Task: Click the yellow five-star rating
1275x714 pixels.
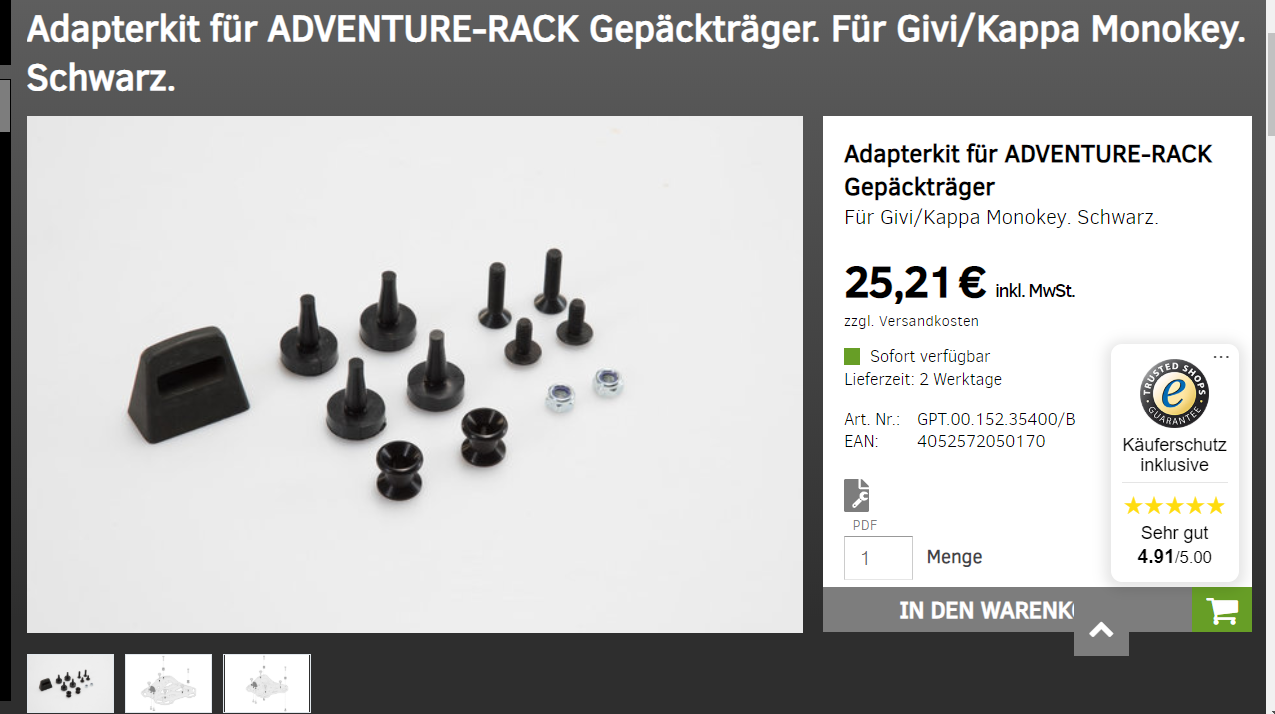Action: [1174, 505]
